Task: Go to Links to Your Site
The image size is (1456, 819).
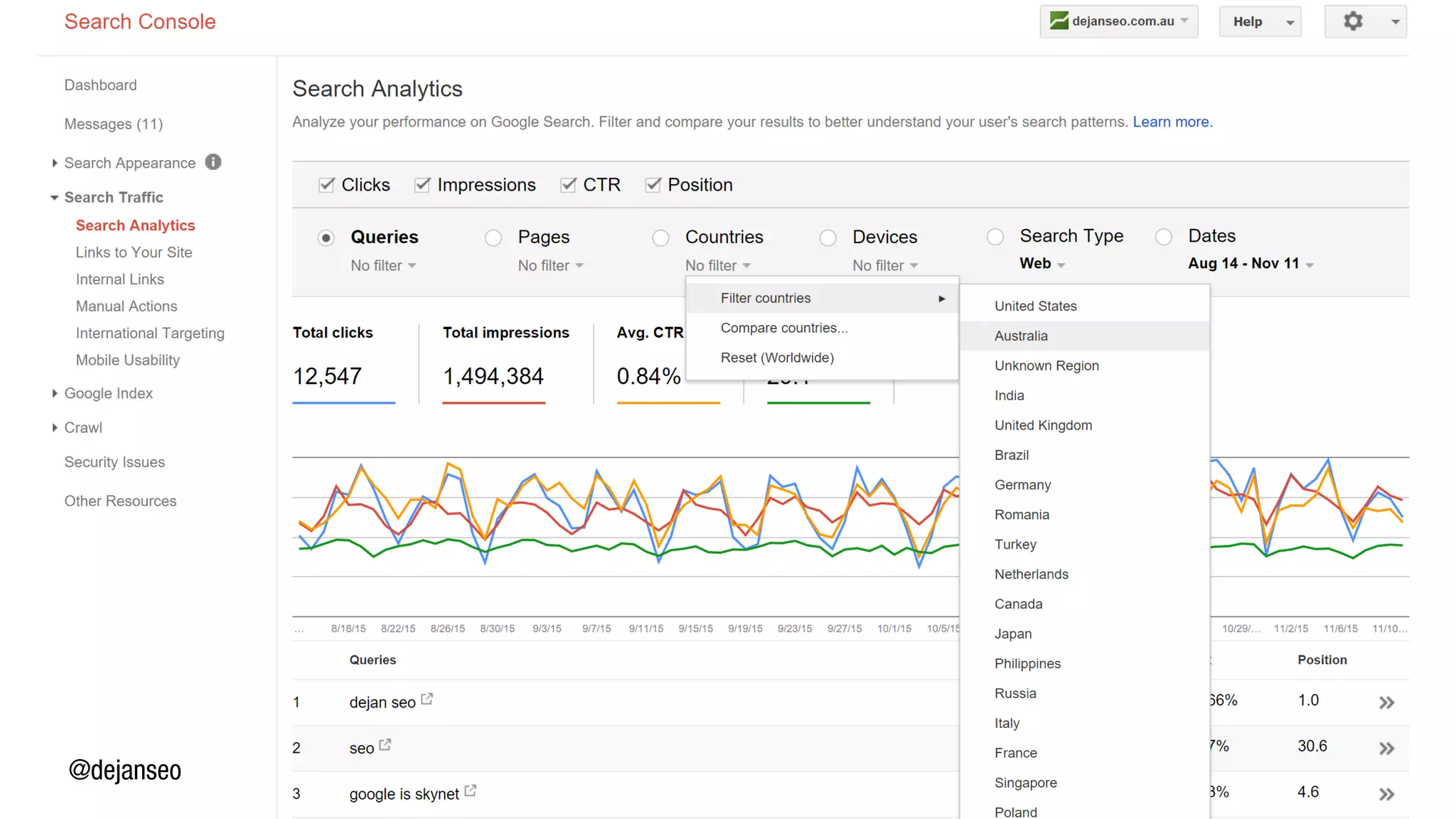Action: point(134,252)
